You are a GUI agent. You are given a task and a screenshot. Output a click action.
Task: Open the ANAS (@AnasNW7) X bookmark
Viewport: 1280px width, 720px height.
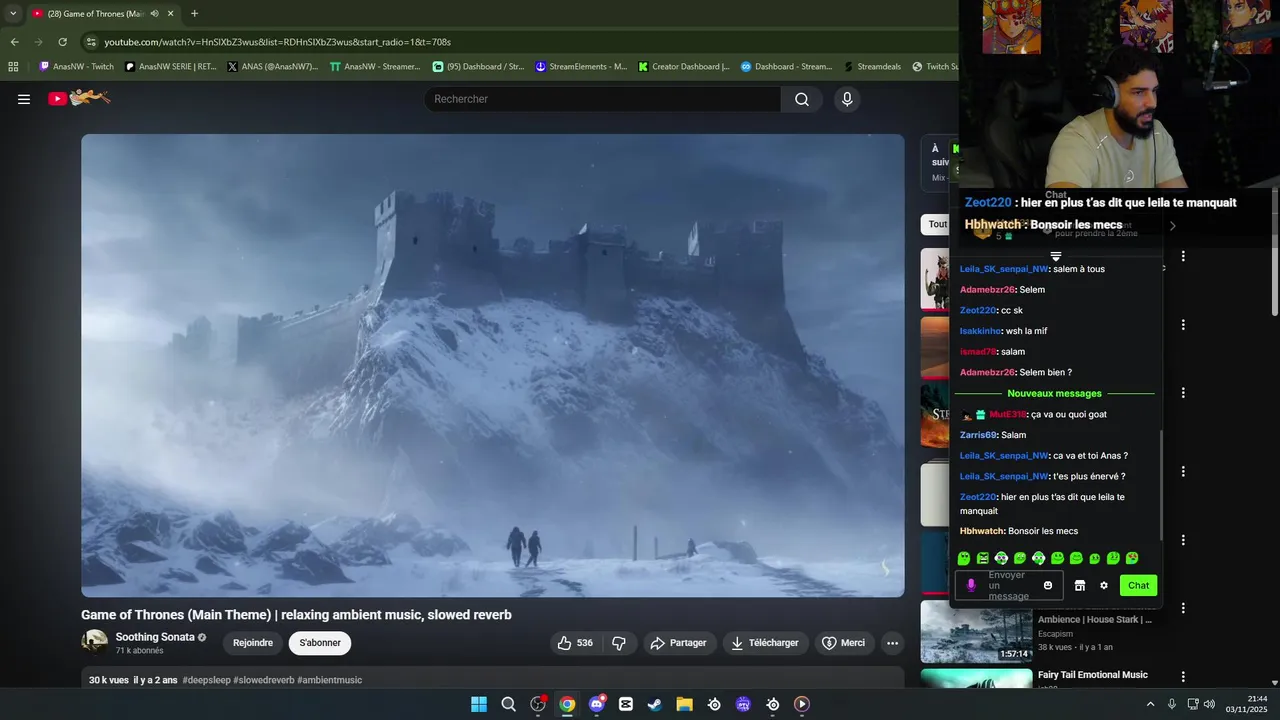[x=272, y=67]
